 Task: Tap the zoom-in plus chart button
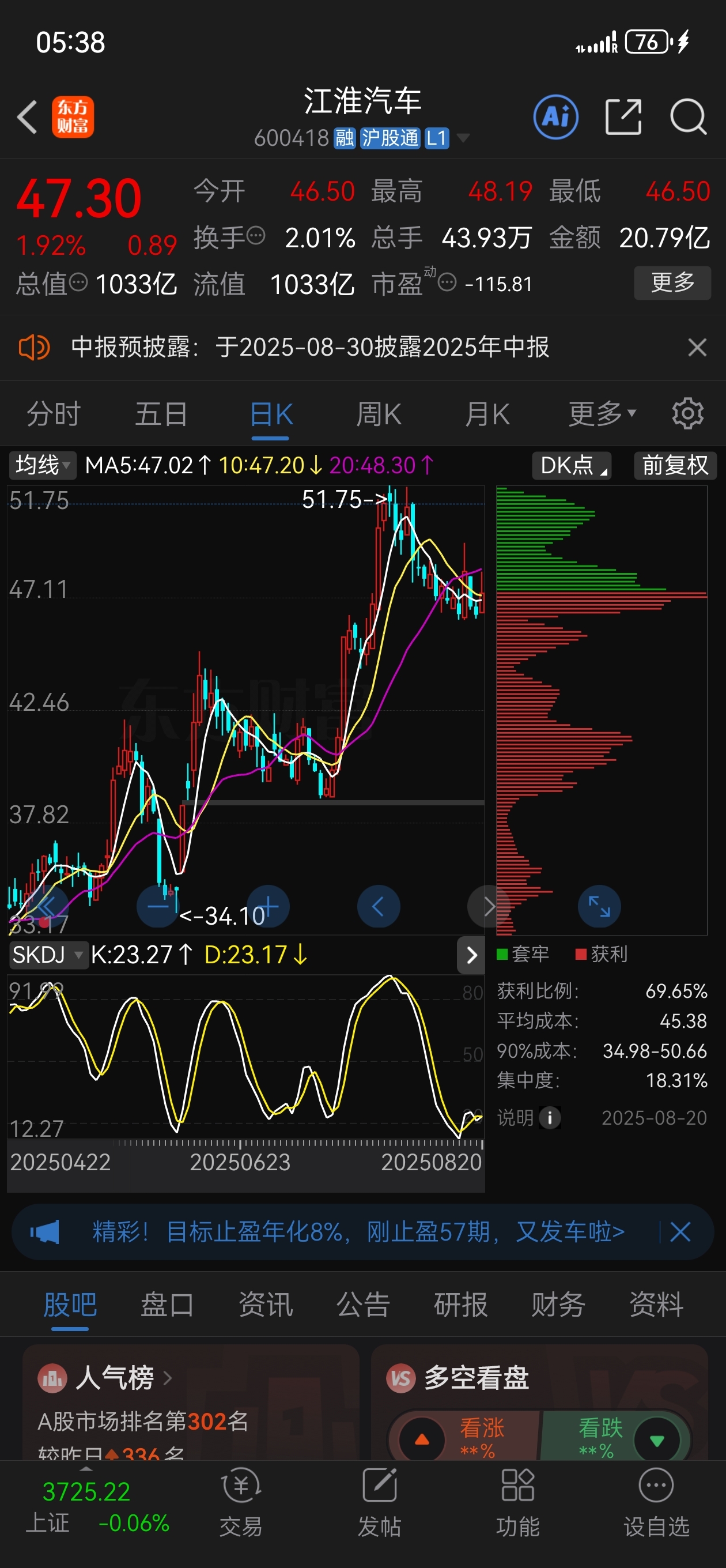(268, 906)
